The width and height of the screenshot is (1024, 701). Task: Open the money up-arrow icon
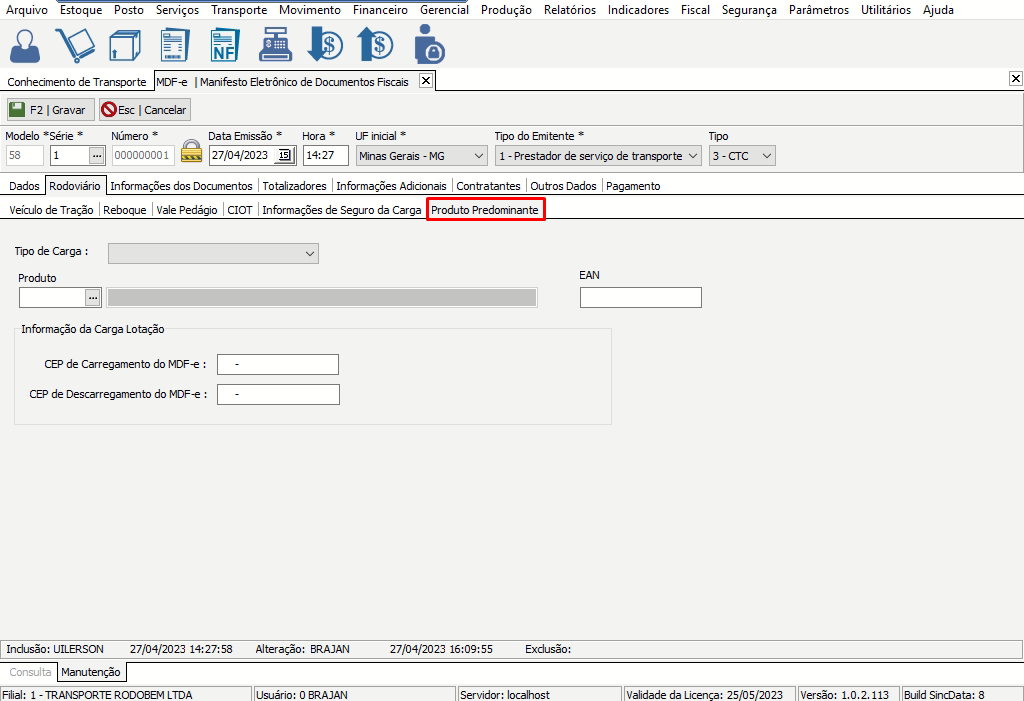click(375, 45)
